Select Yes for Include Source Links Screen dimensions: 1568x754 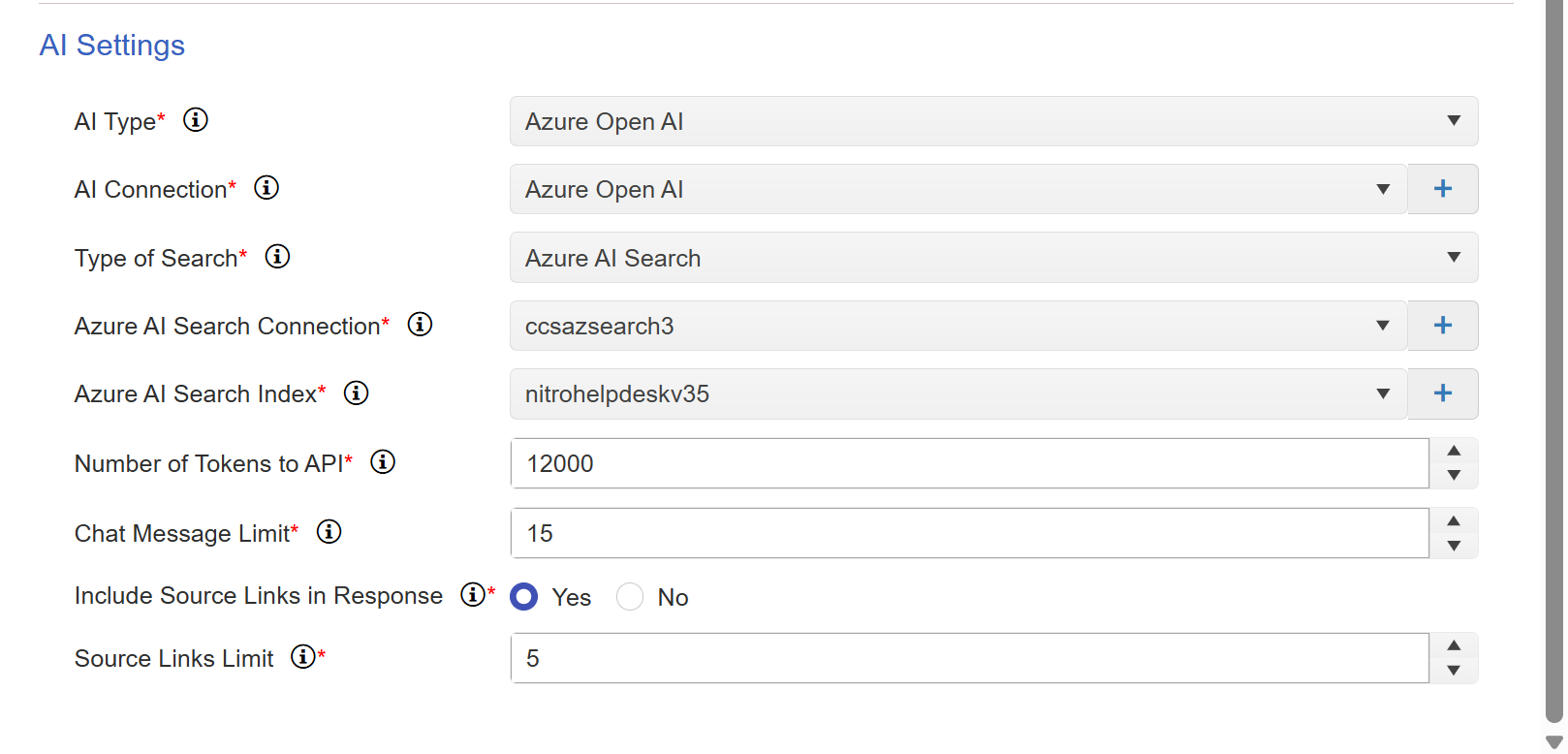tap(524, 597)
